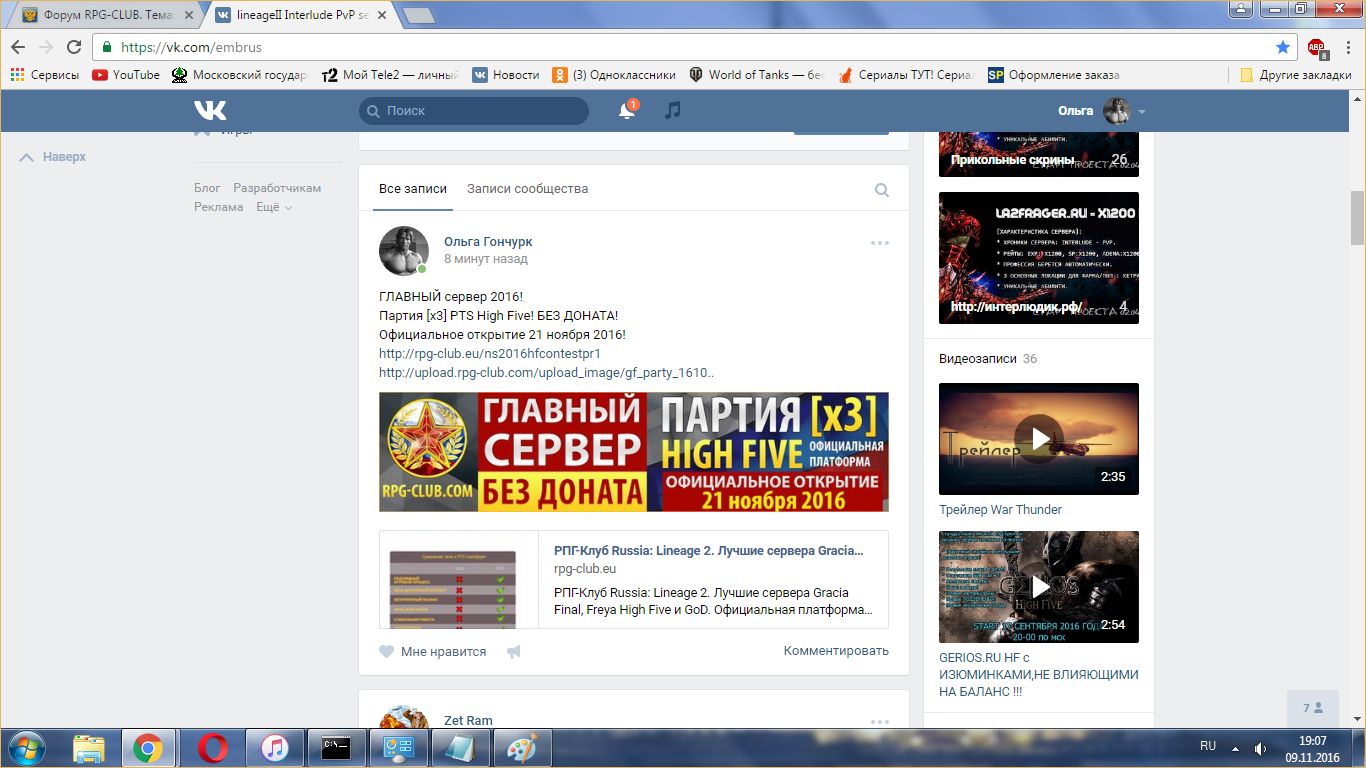Image resolution: width=1366 pixels, height=768 pixels.
Task: Reload the page with the refresh icon
Action: coord(74,47)
